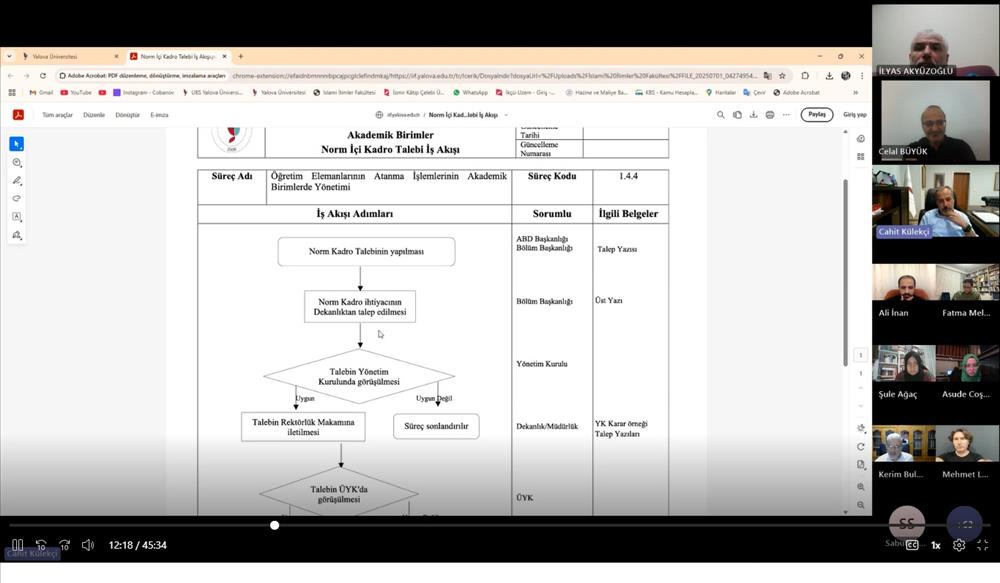1000x583 pixels.
Task: Reload the browser page
Action: [43, 75]
